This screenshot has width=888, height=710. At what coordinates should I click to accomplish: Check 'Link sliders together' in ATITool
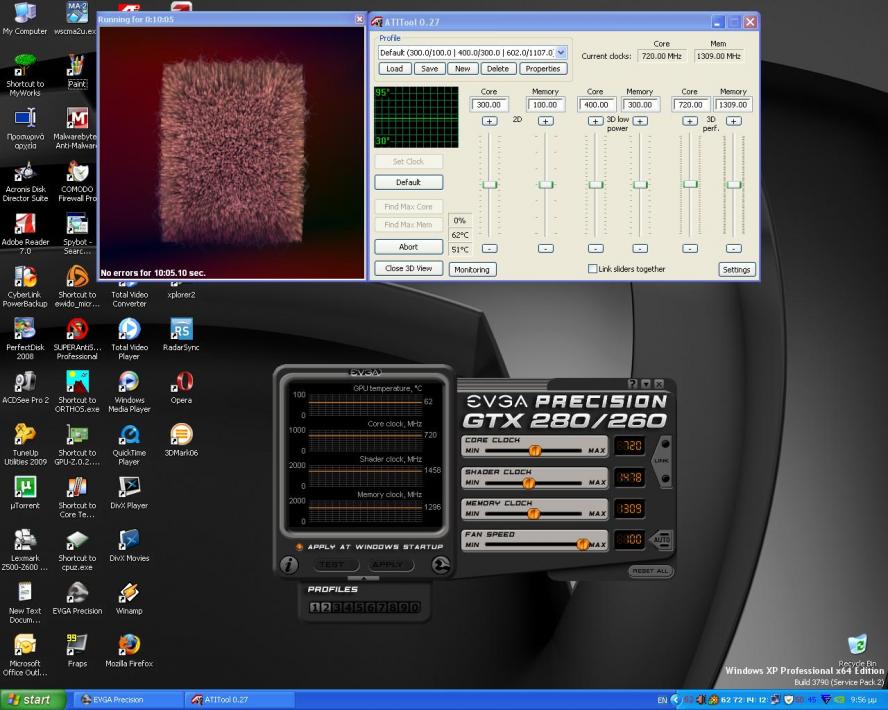(592, 269)
